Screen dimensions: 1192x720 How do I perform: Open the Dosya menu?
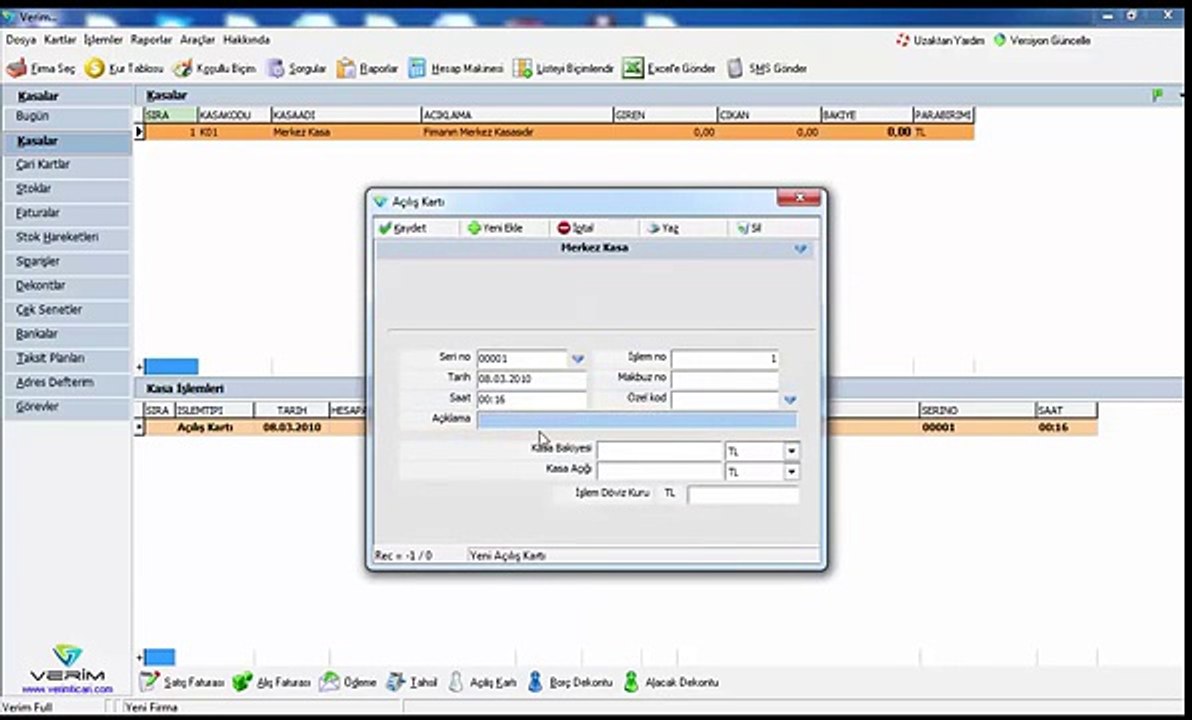click(x=21, y=40)
